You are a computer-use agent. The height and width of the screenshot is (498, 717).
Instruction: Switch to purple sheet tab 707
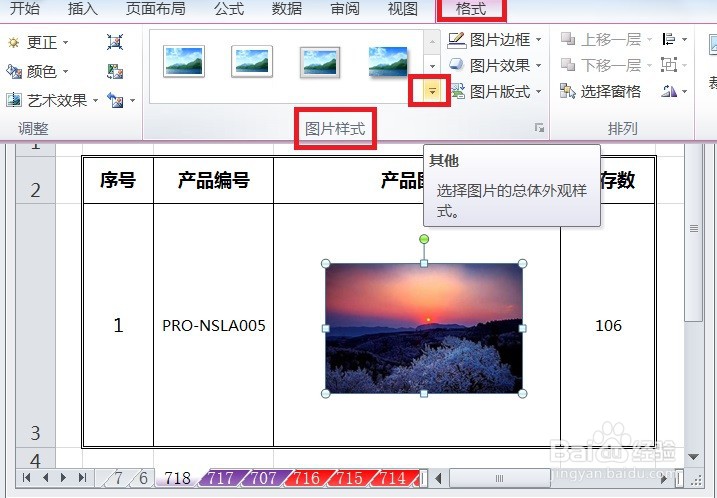(263, 478)
